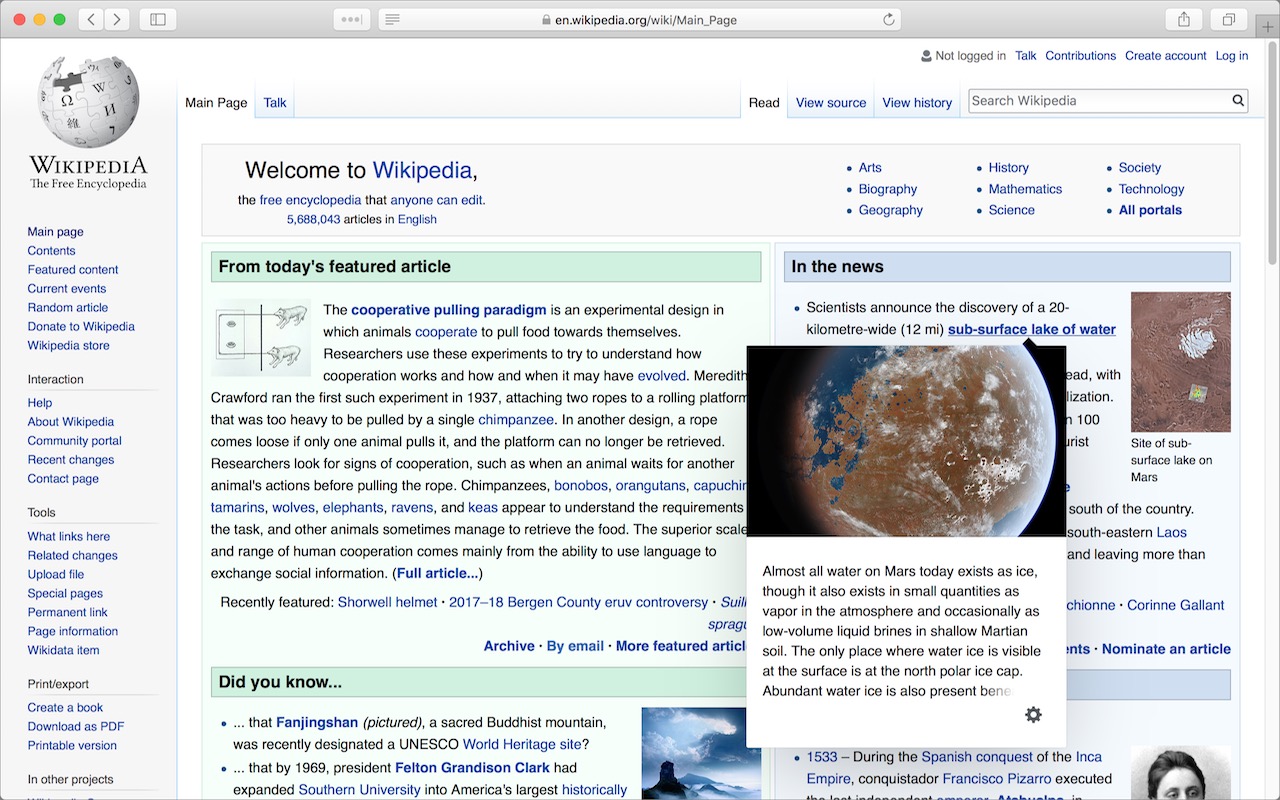Open the tab overview icon
The height and width of the screenshot is (800, 1280).
(1227, 18)
